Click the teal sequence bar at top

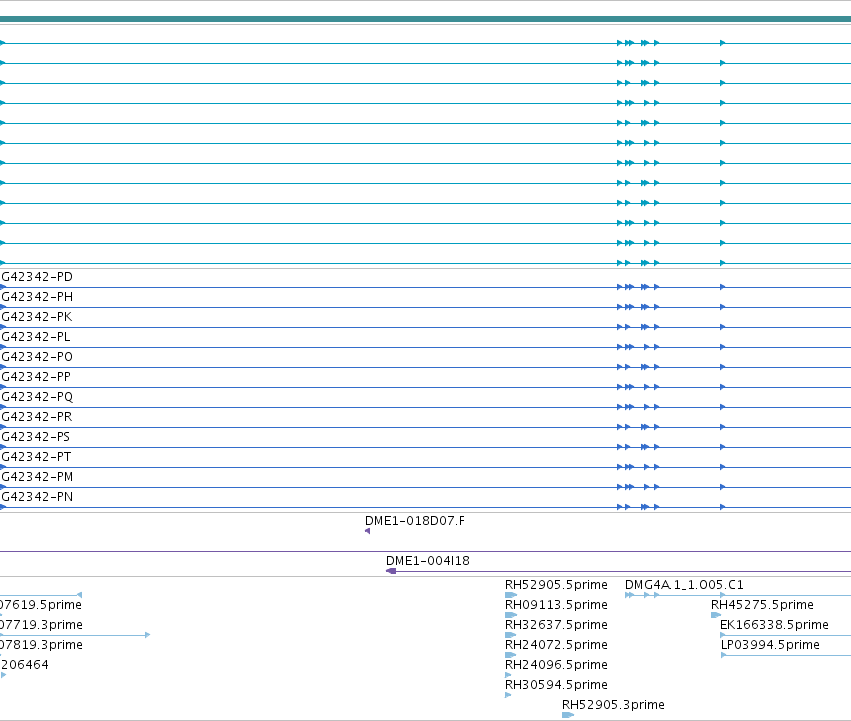tap(426, 20)
